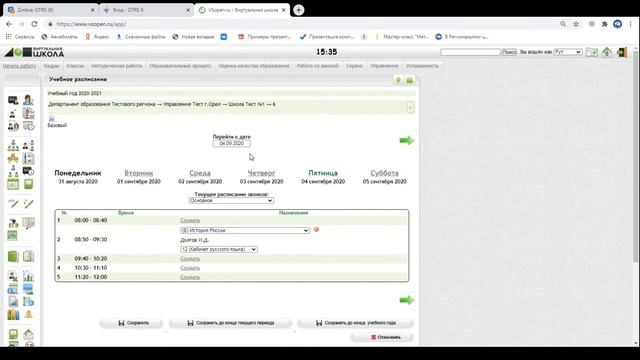640x360 pixels.
Task: Click the bar chart icon in sidebar
Action: click(28, 276)
